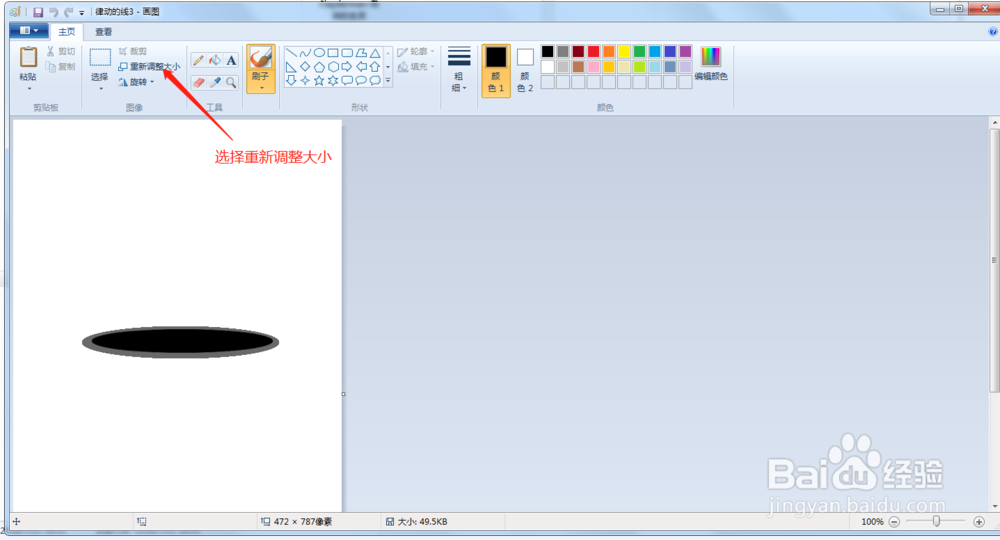Select the Eraser tool
The image size is (1000, 540).
[x=198, y=82]
